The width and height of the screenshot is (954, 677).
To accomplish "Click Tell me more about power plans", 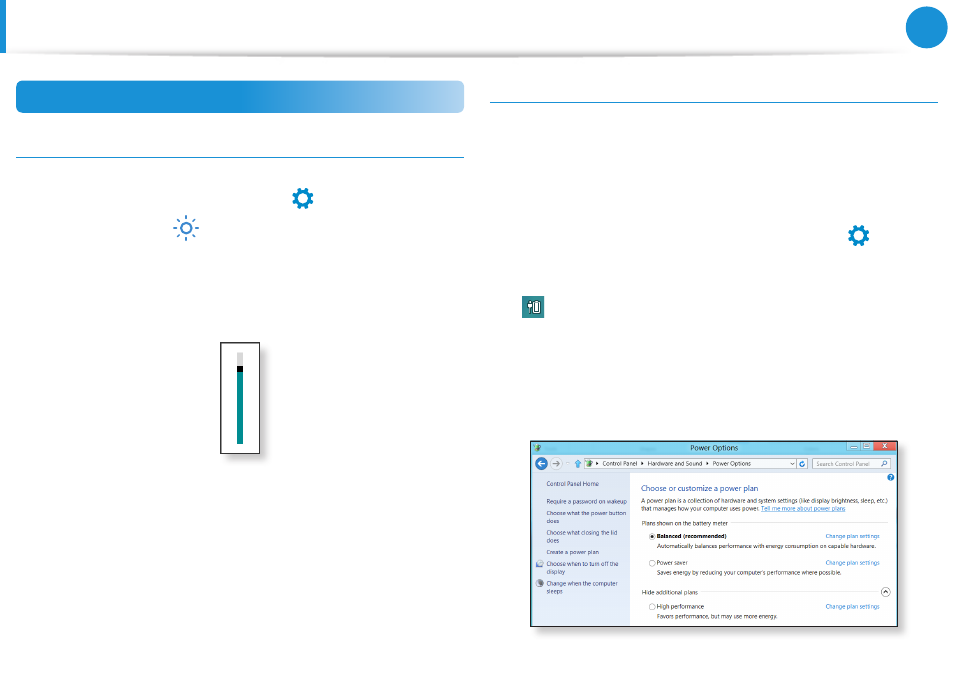I will [803, 509].
